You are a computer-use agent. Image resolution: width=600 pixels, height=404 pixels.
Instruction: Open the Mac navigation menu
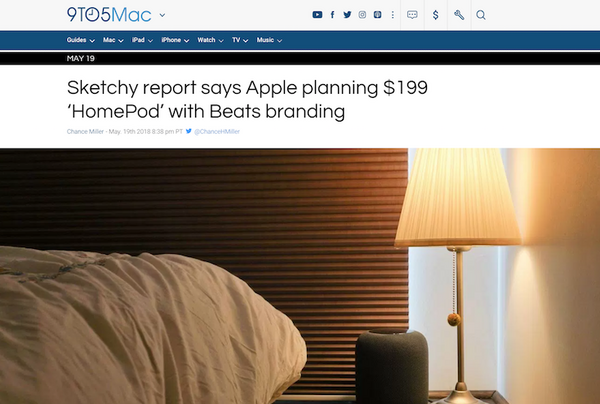click(x=113, y=40)
